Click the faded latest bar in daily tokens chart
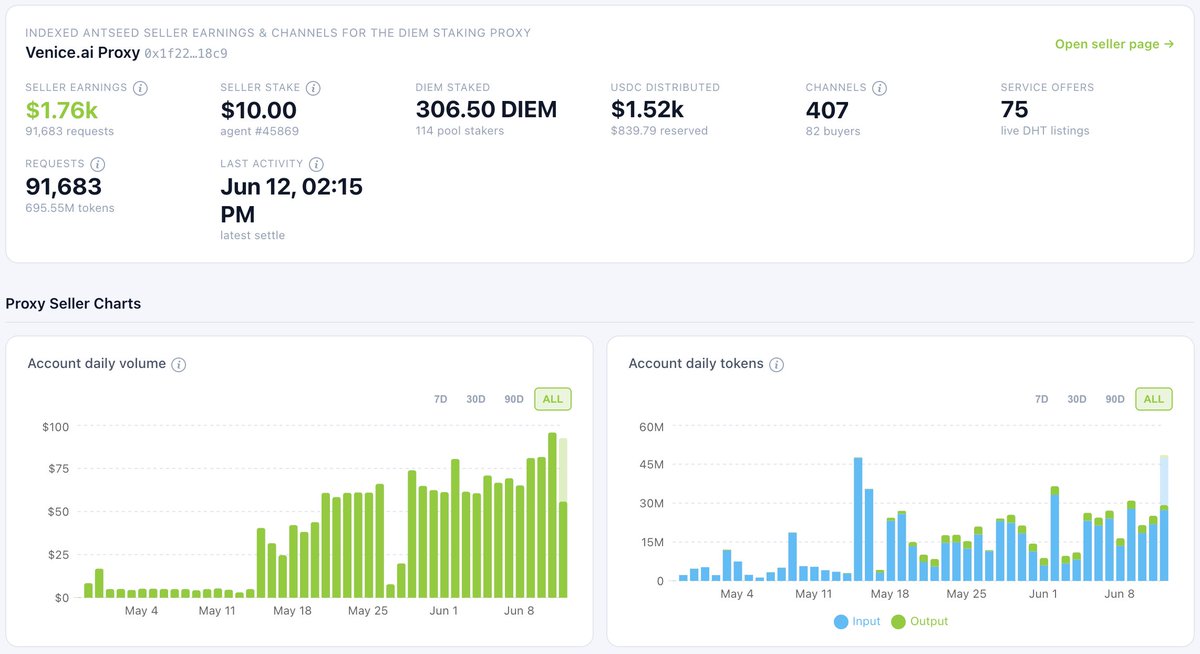The height and width of the screenshot is (654, 1200). (x=1164, y=480)
